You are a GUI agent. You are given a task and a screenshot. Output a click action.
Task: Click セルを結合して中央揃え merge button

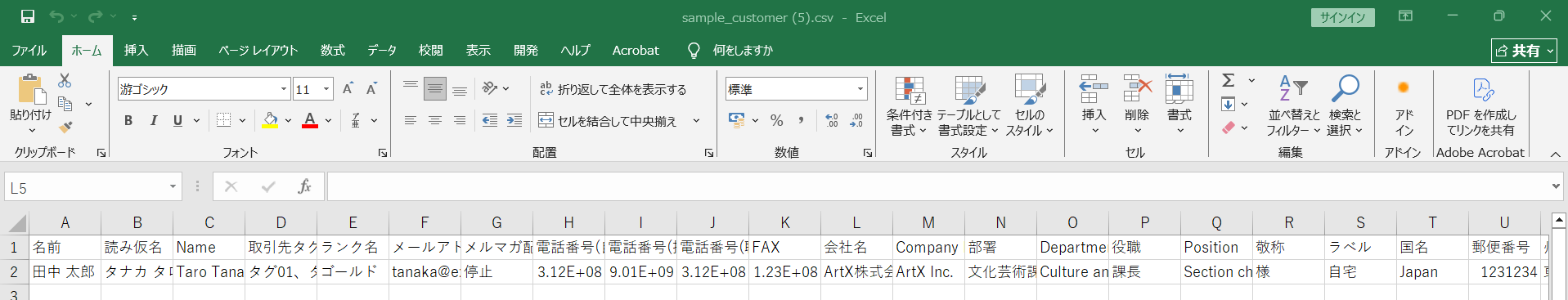[x=608, y=121]
